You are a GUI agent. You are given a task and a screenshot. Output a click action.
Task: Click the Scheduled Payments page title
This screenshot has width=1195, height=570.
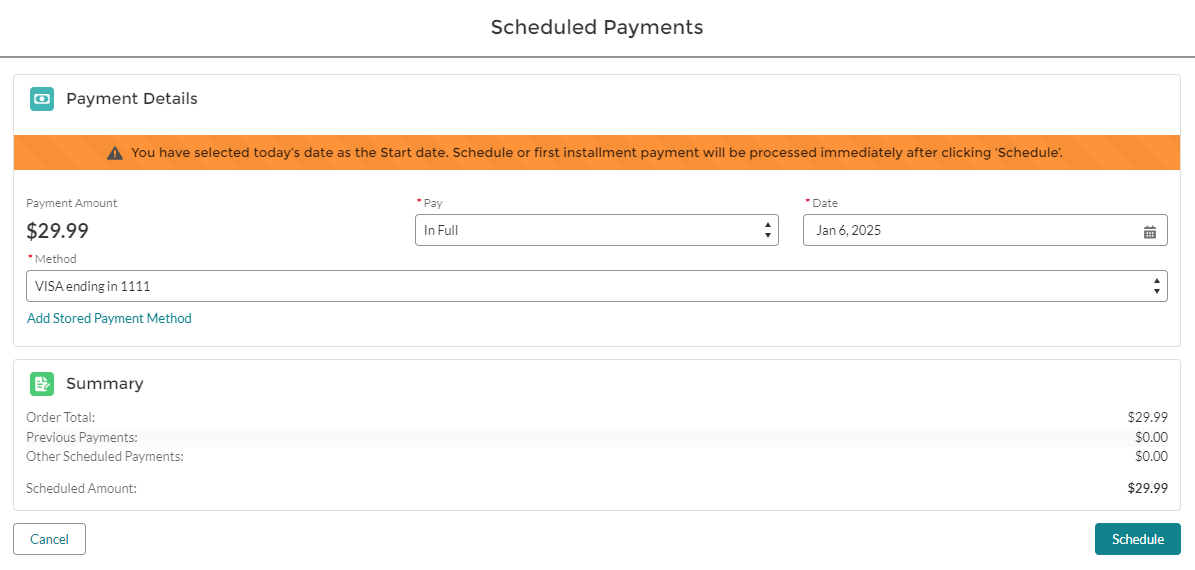coord(597,27)
